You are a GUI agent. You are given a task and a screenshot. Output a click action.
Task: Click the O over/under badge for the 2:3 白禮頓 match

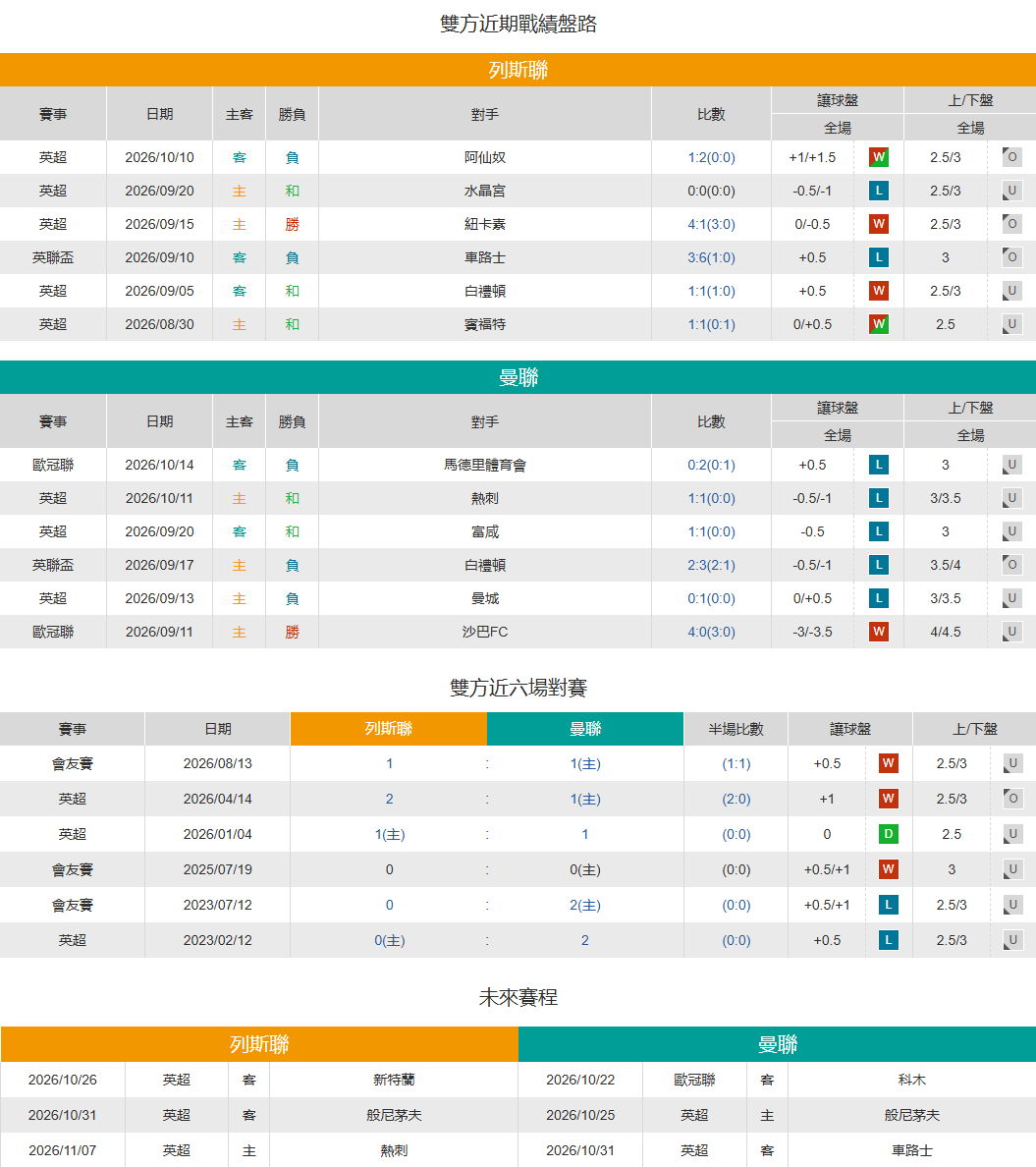(x=1011, y=564)
